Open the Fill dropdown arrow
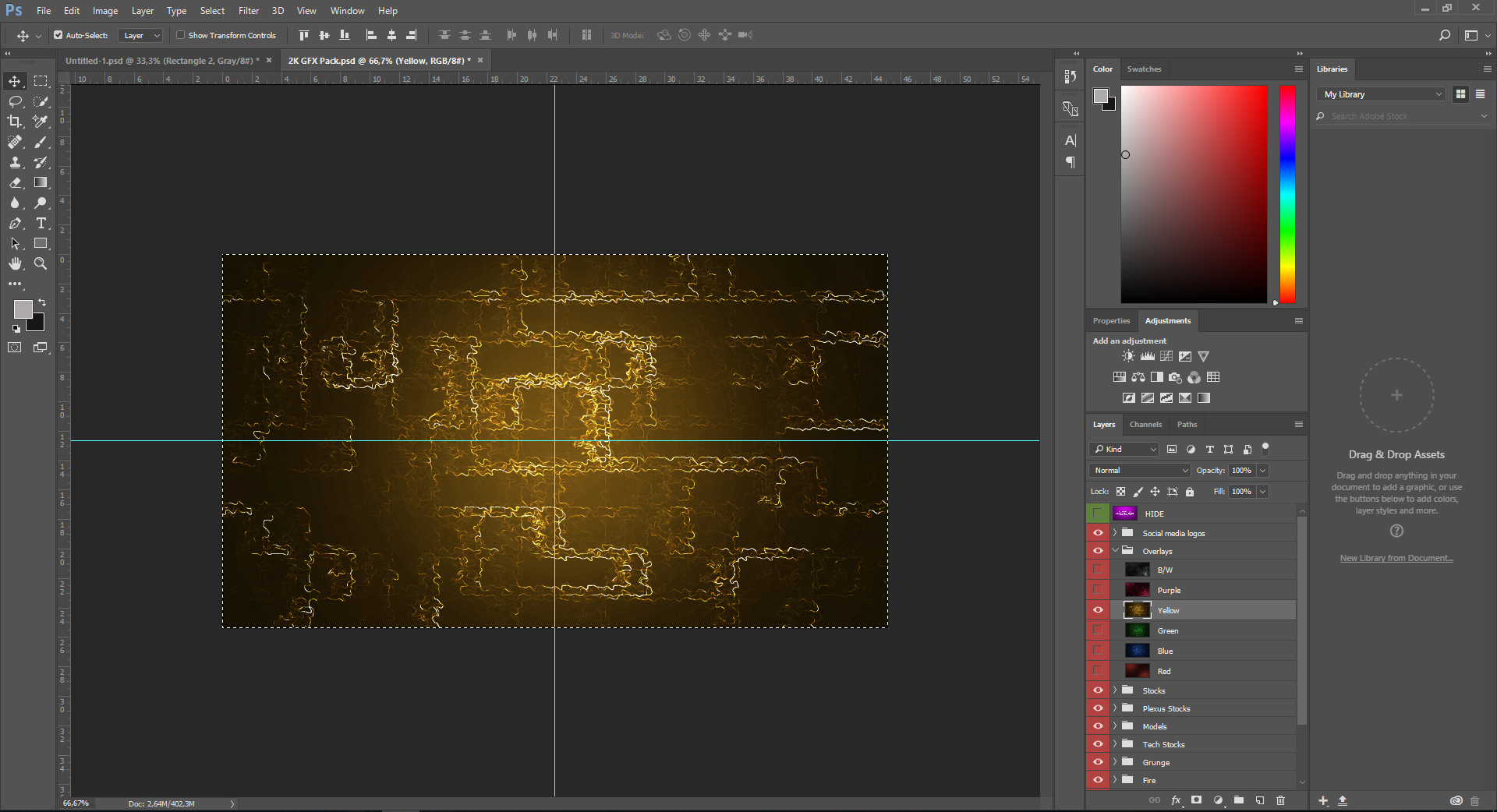This screenshot has width=1497, height=812. tap(1262, 492)
